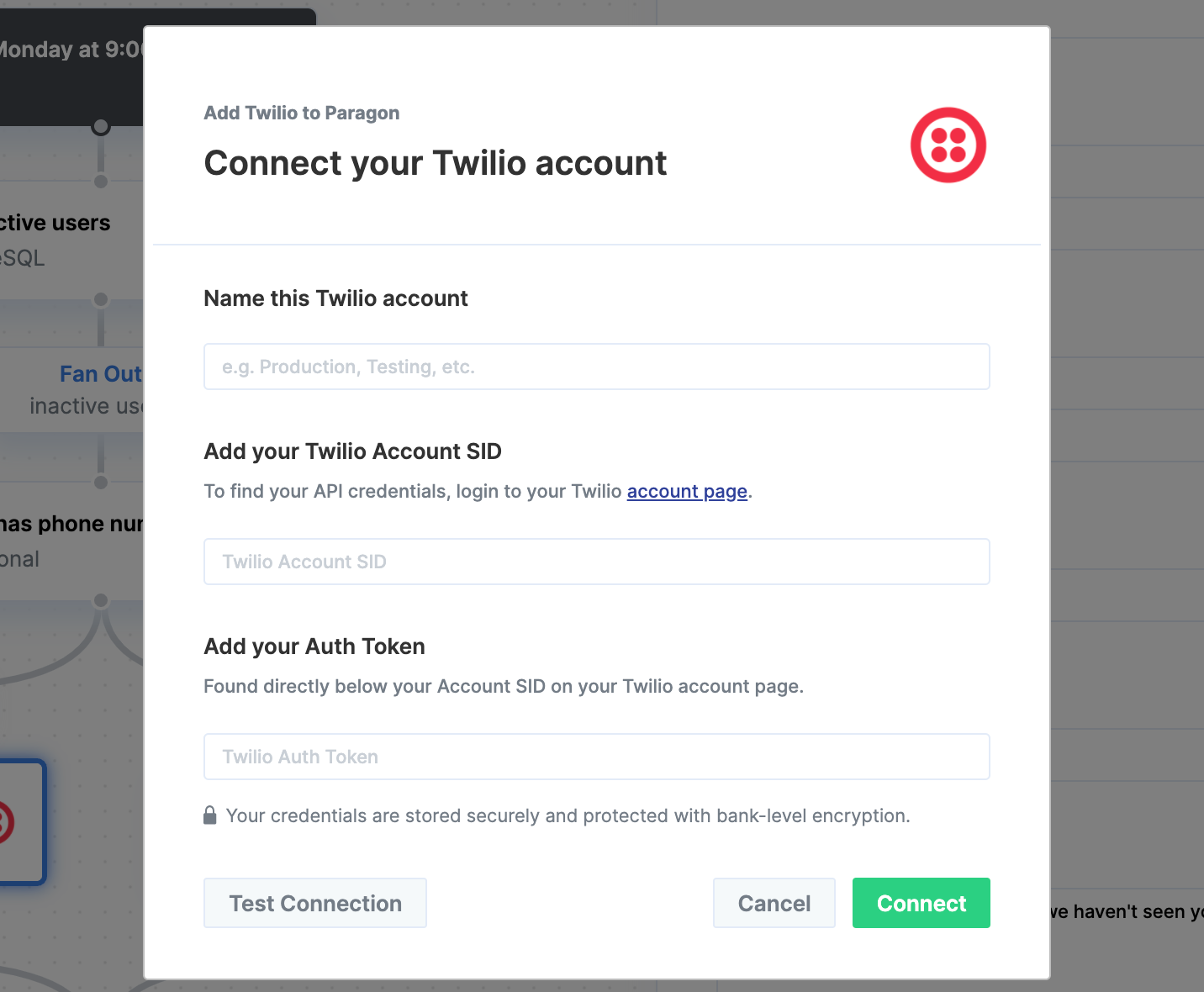Click the branch node below phone number step

101,600
